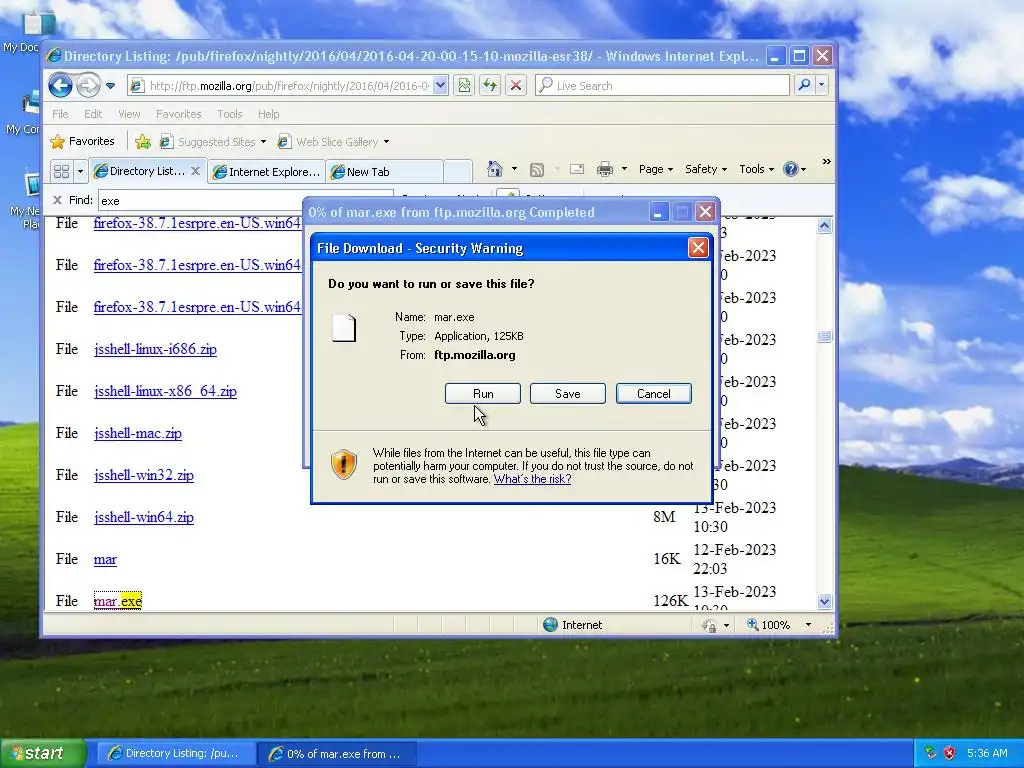Click the highlighted mar.exe link
The width and height of the screenshot is (1024, 768).
118,601
